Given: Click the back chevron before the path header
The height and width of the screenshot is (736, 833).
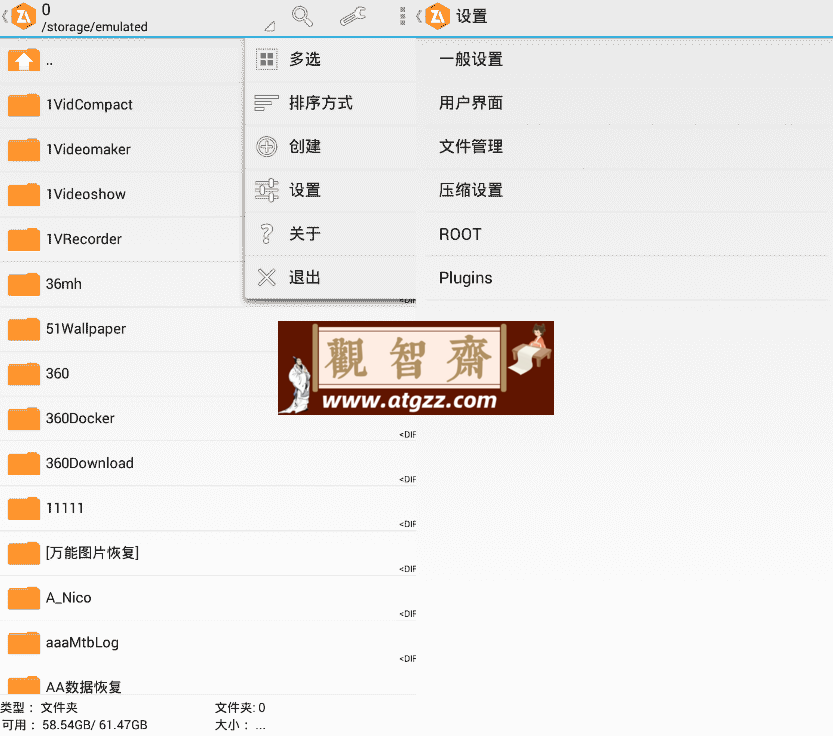Looking at the screenshot, I should pyautogui.click(x=5, y=16).
